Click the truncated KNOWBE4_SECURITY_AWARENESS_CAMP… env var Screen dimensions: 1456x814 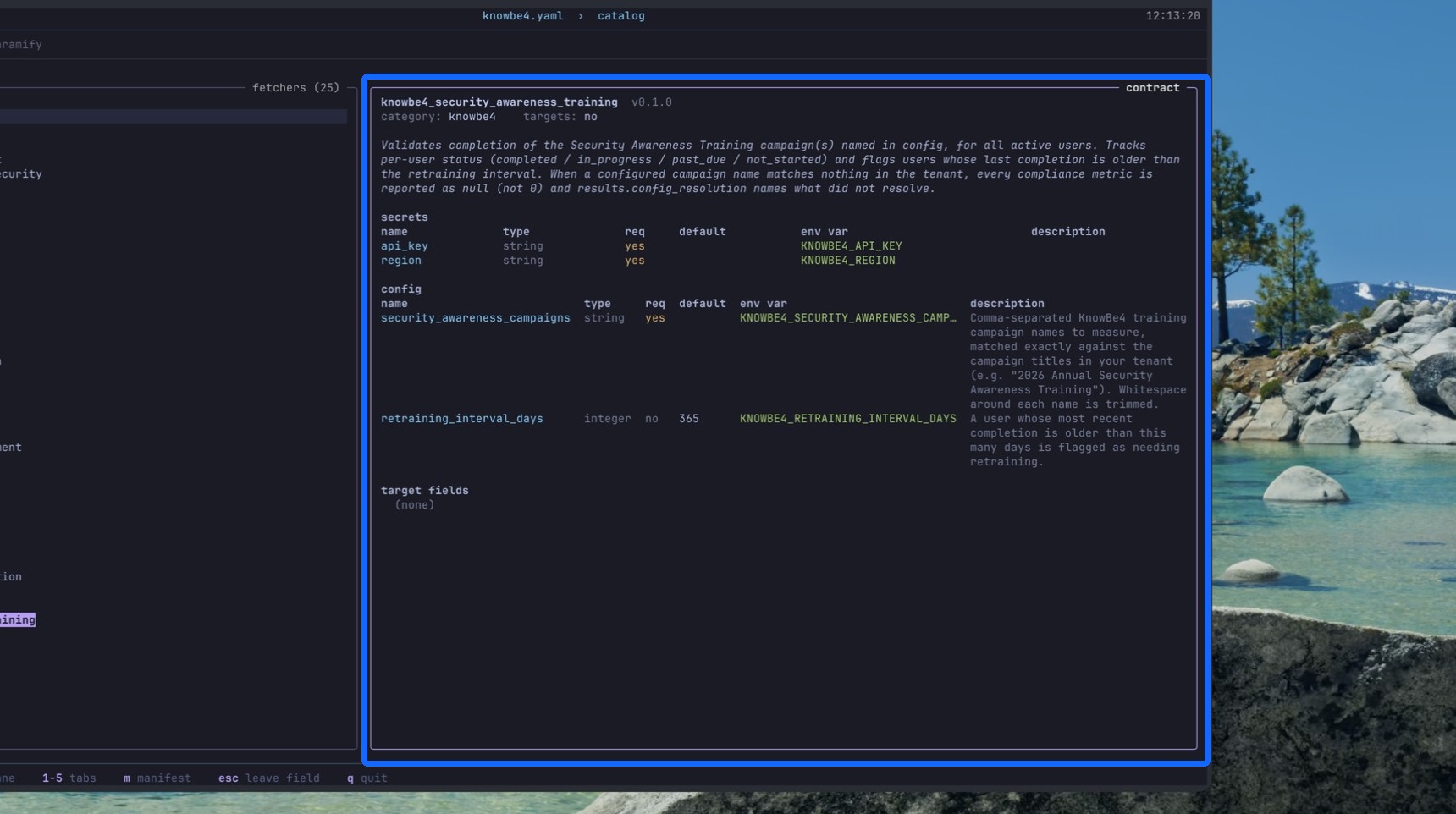pyautogui.click(x=847, y=318)
